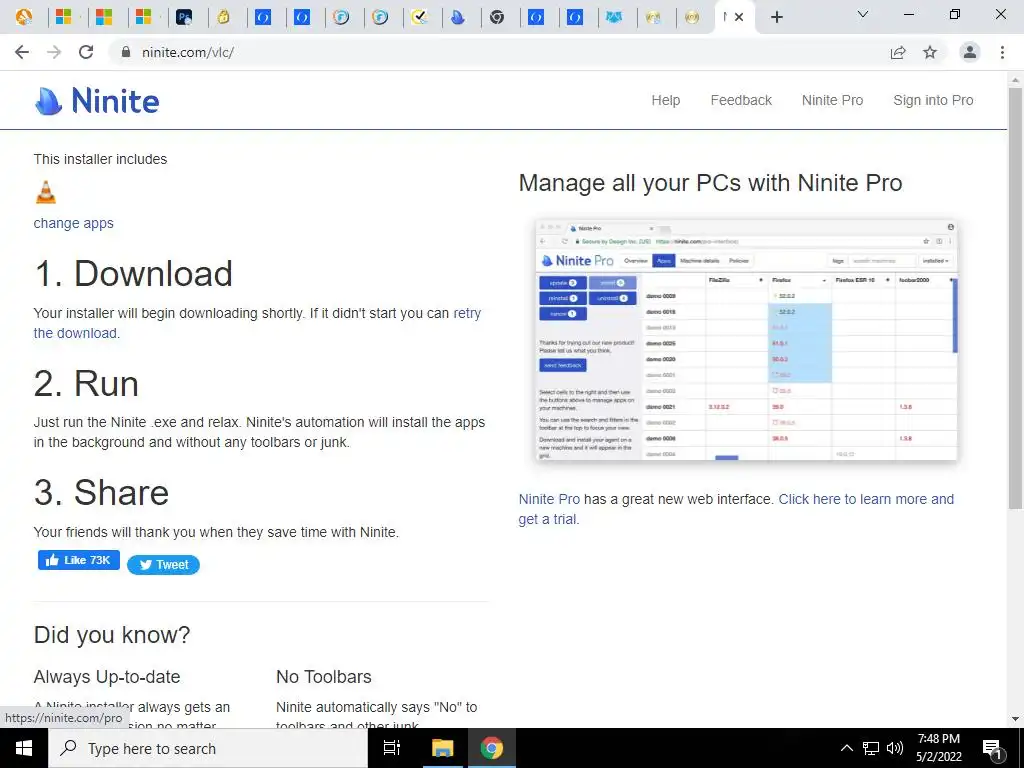
Task: Switch to the grey Chrome icon tab
Action: pyautogui.click(x=497, y=17)
